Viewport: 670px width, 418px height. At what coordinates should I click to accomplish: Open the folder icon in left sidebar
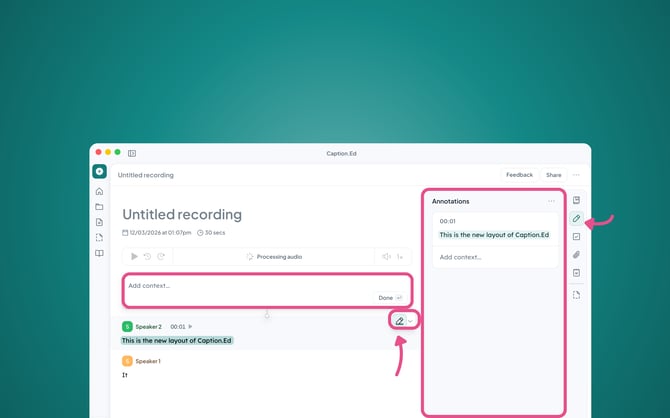click(99, 207)
